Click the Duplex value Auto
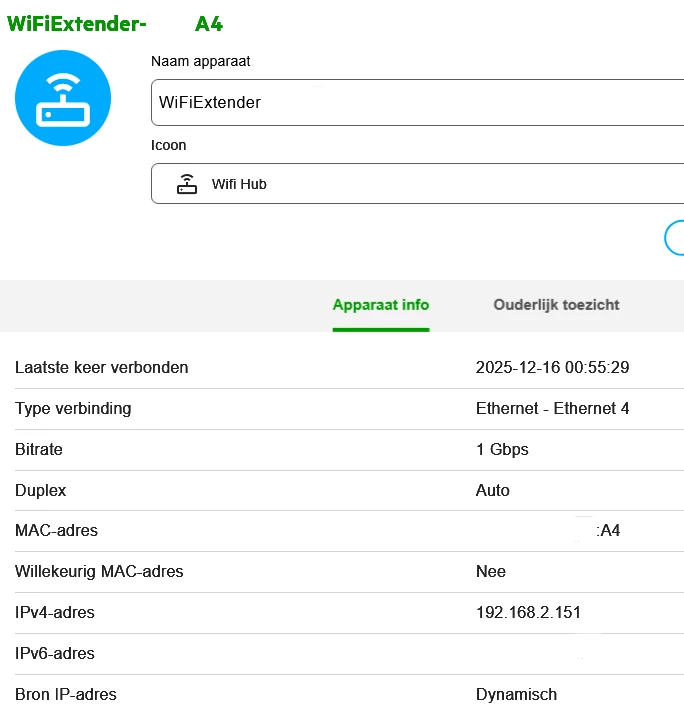The height and width of the screenshot is (716, 684). pos(493,490)
